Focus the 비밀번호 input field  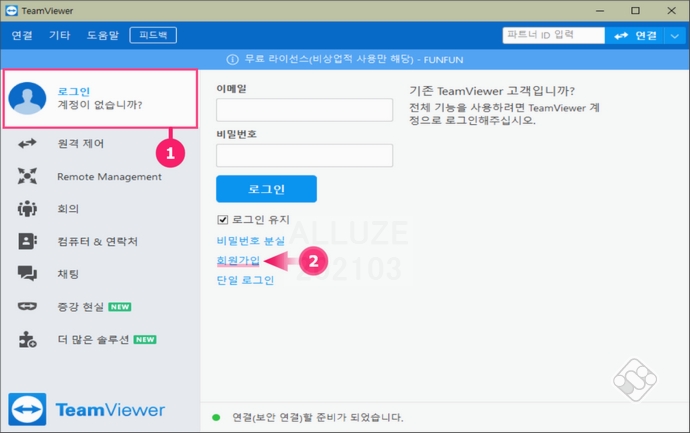pos(304,155)
